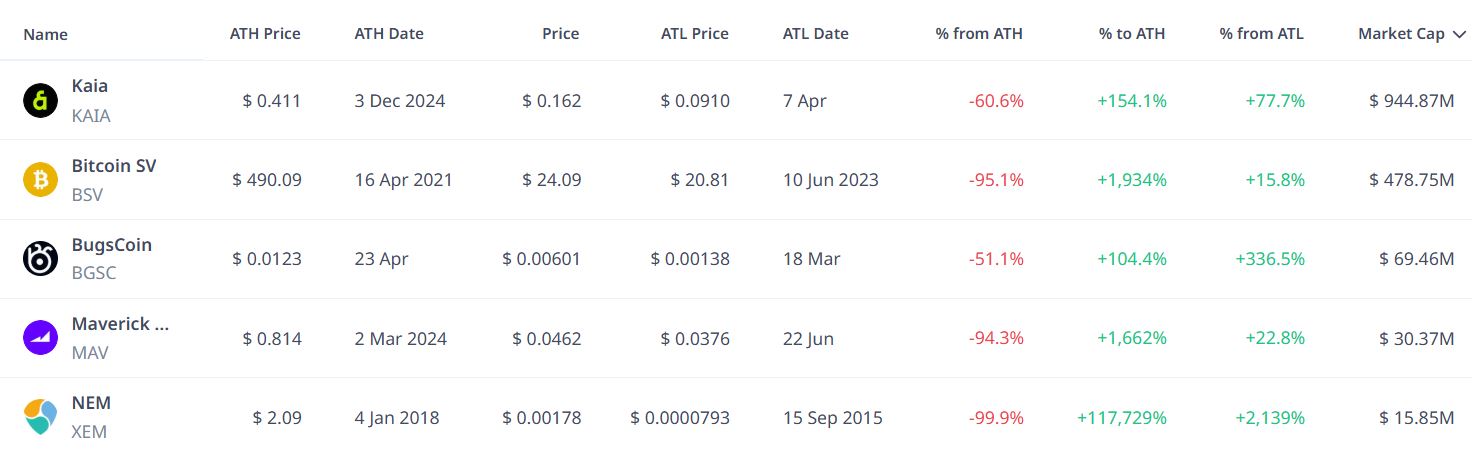Toggle Market Cap sort direction arrow
Viewport: 1482px width, 455px height.
point(1458,34)
